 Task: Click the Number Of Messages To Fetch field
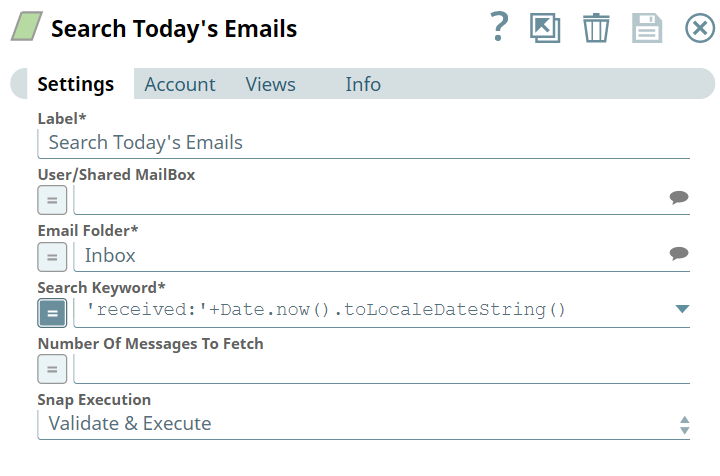(382, 369)
